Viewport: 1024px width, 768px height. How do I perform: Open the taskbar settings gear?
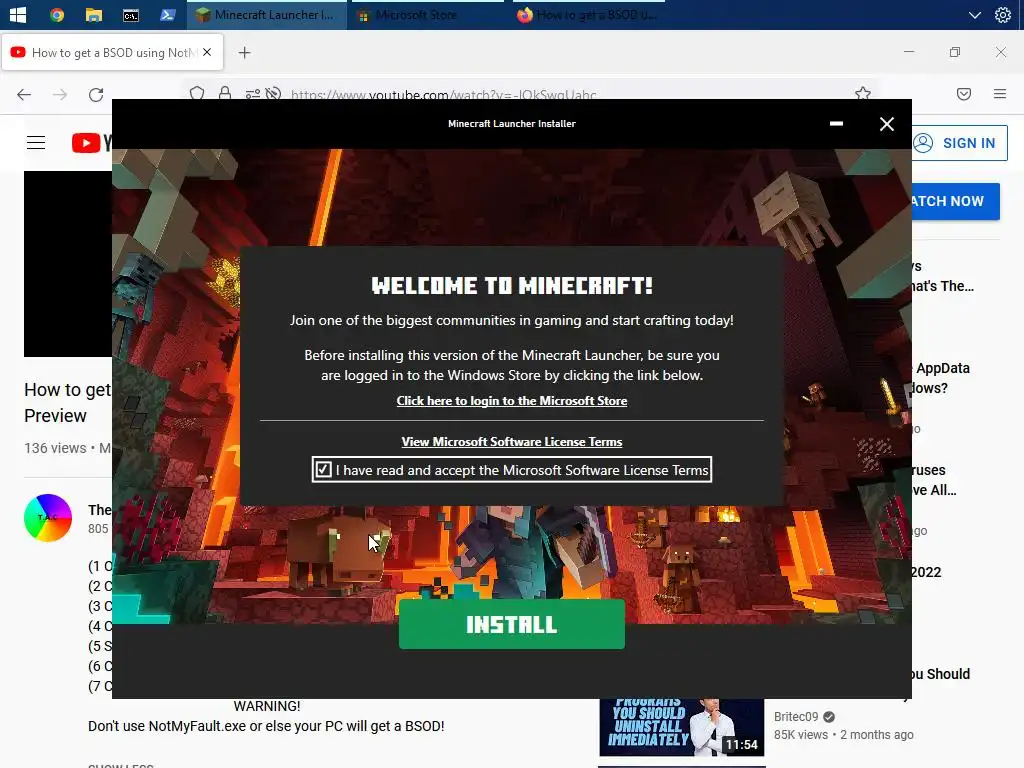tap(1002, 14)
